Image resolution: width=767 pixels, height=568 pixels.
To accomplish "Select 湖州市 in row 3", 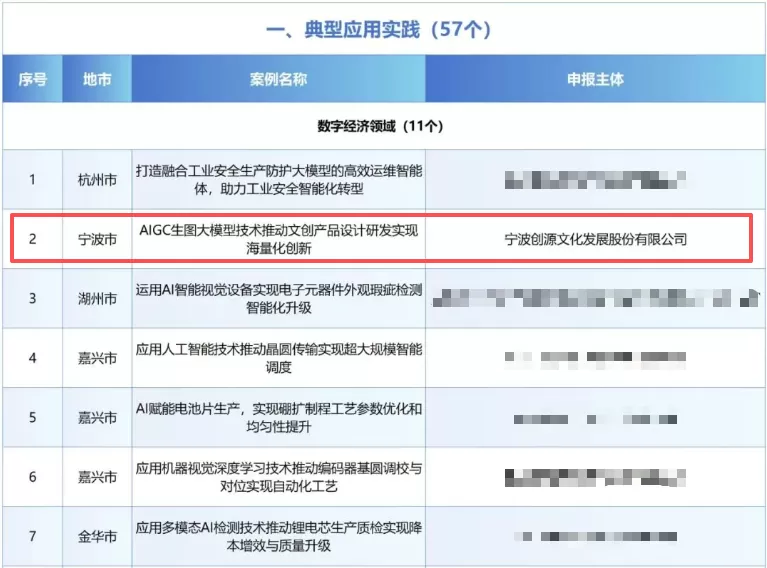I will point(97,298).
